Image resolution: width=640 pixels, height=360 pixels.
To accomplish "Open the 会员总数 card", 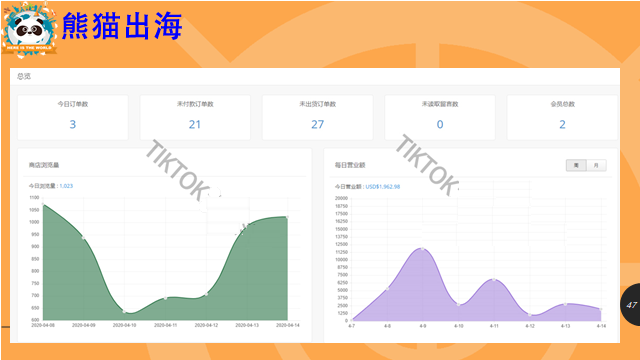I will click(x=562, y=118).
